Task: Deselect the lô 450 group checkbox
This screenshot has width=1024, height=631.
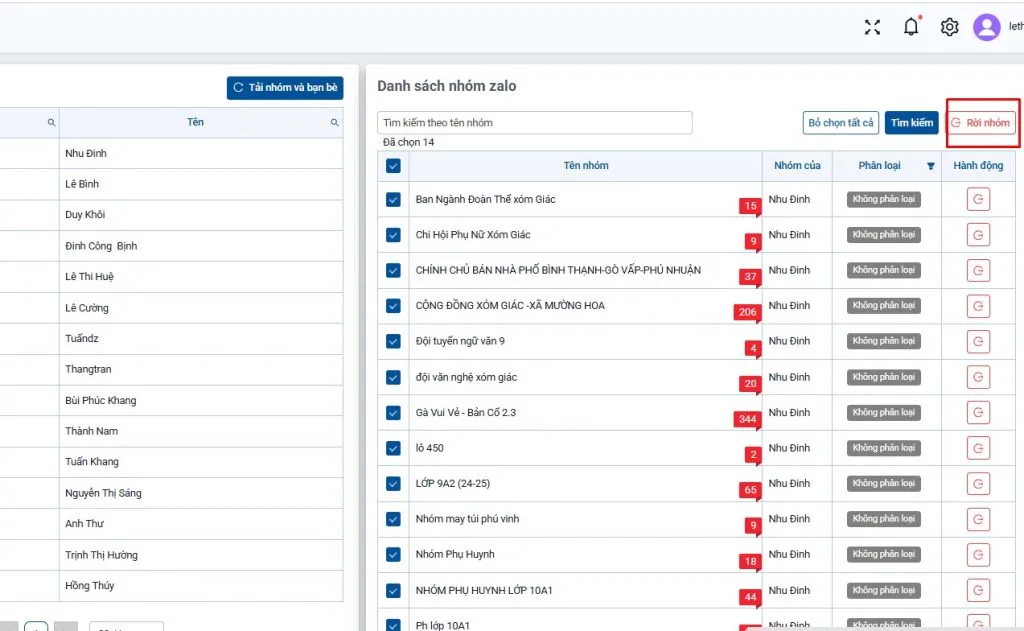Action: point(393,448)
